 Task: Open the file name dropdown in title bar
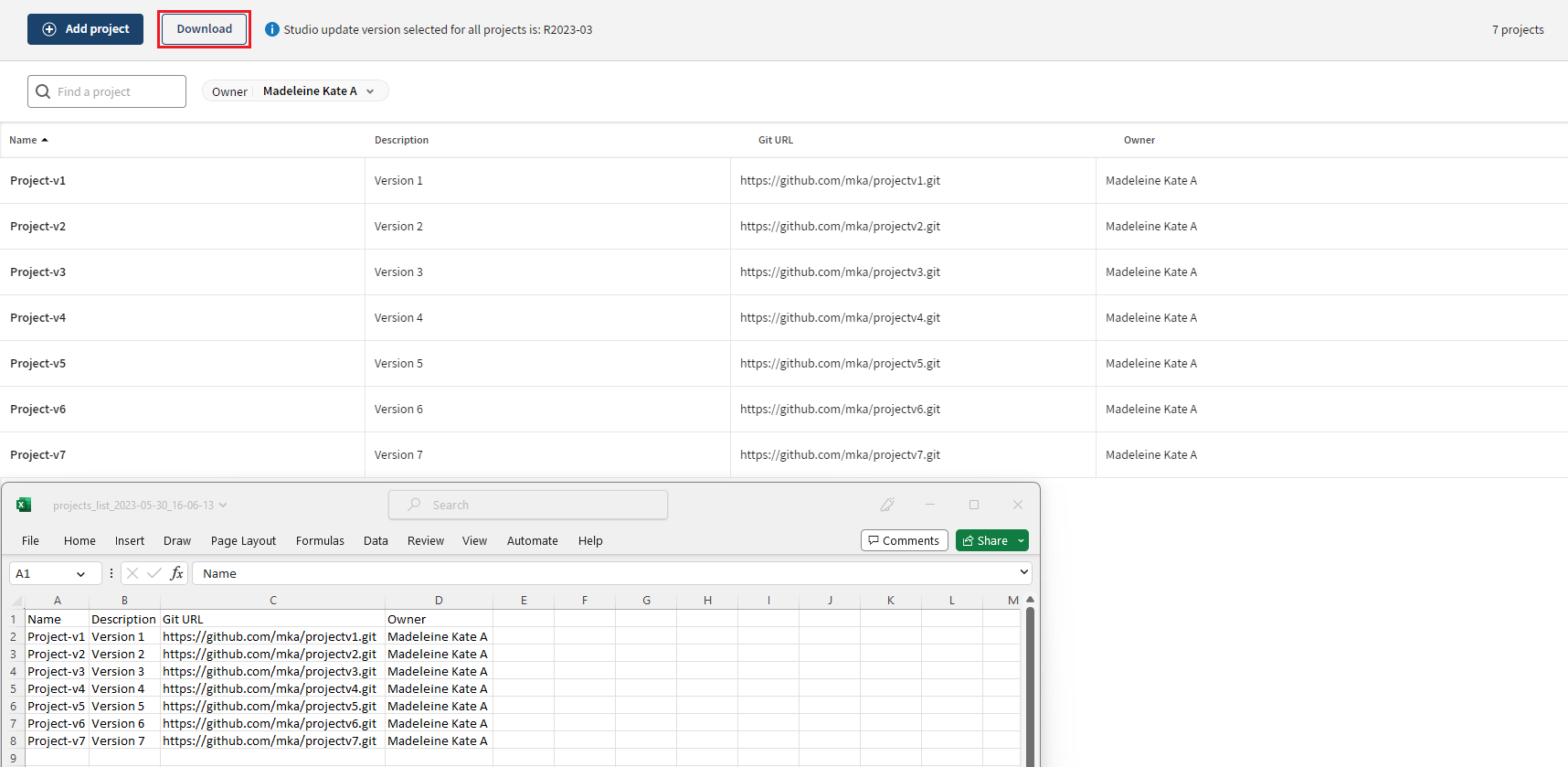point(223,506)
